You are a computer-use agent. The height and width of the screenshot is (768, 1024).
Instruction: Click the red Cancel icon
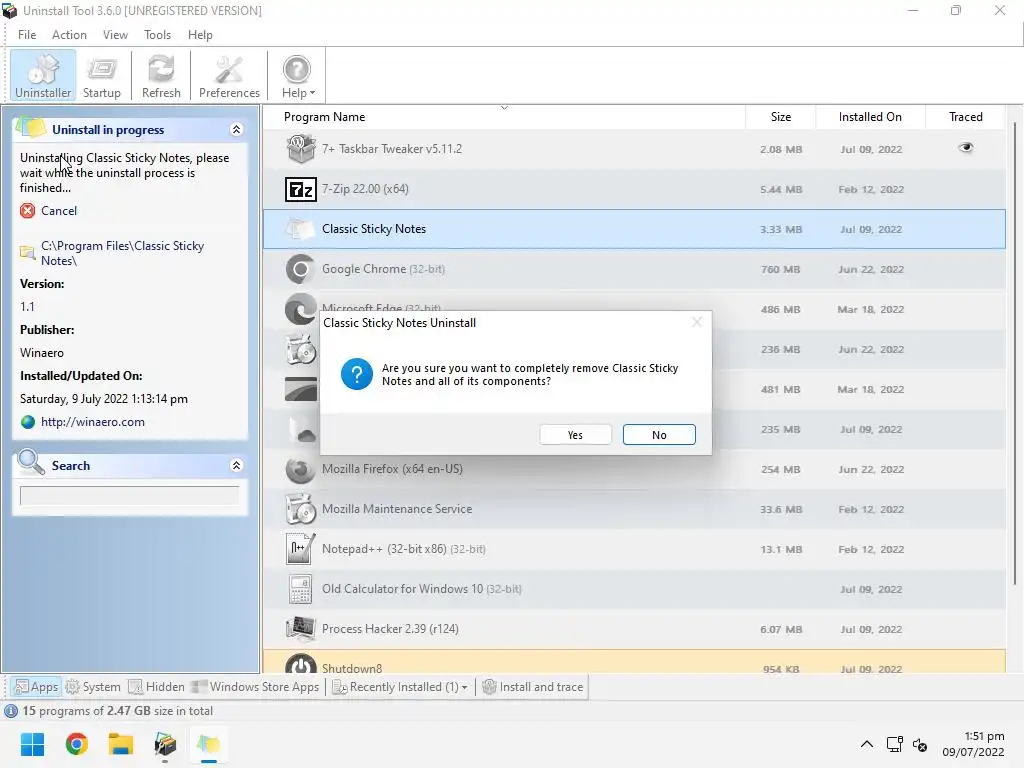point(27,210)
